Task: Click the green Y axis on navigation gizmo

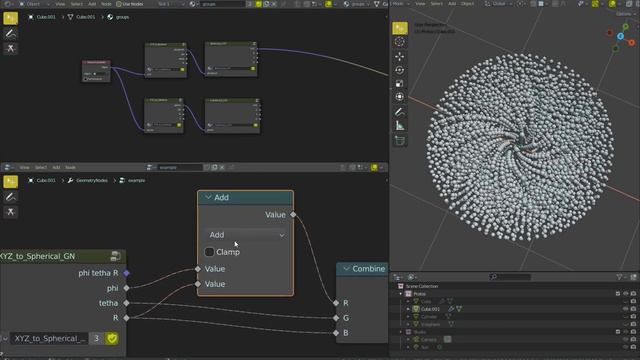Action: (x=625, y=27)
